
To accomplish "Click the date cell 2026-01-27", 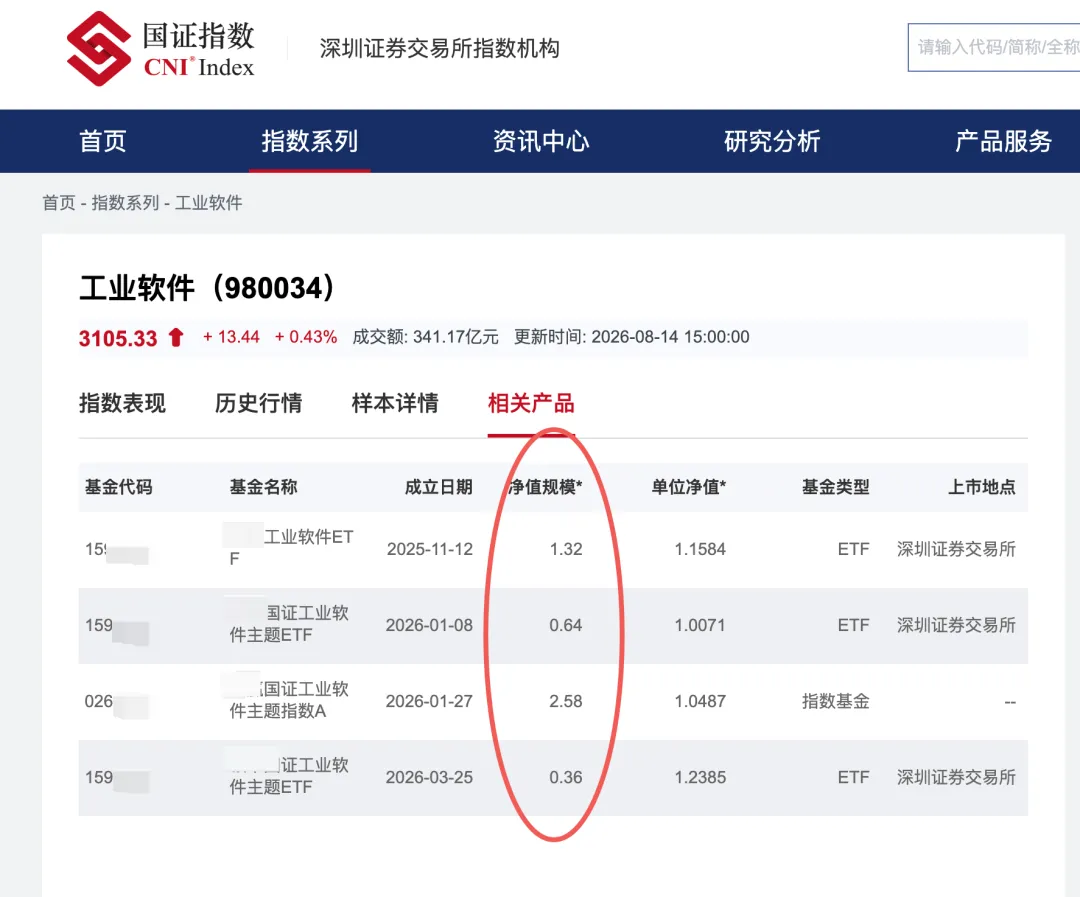I will (429, 701).
